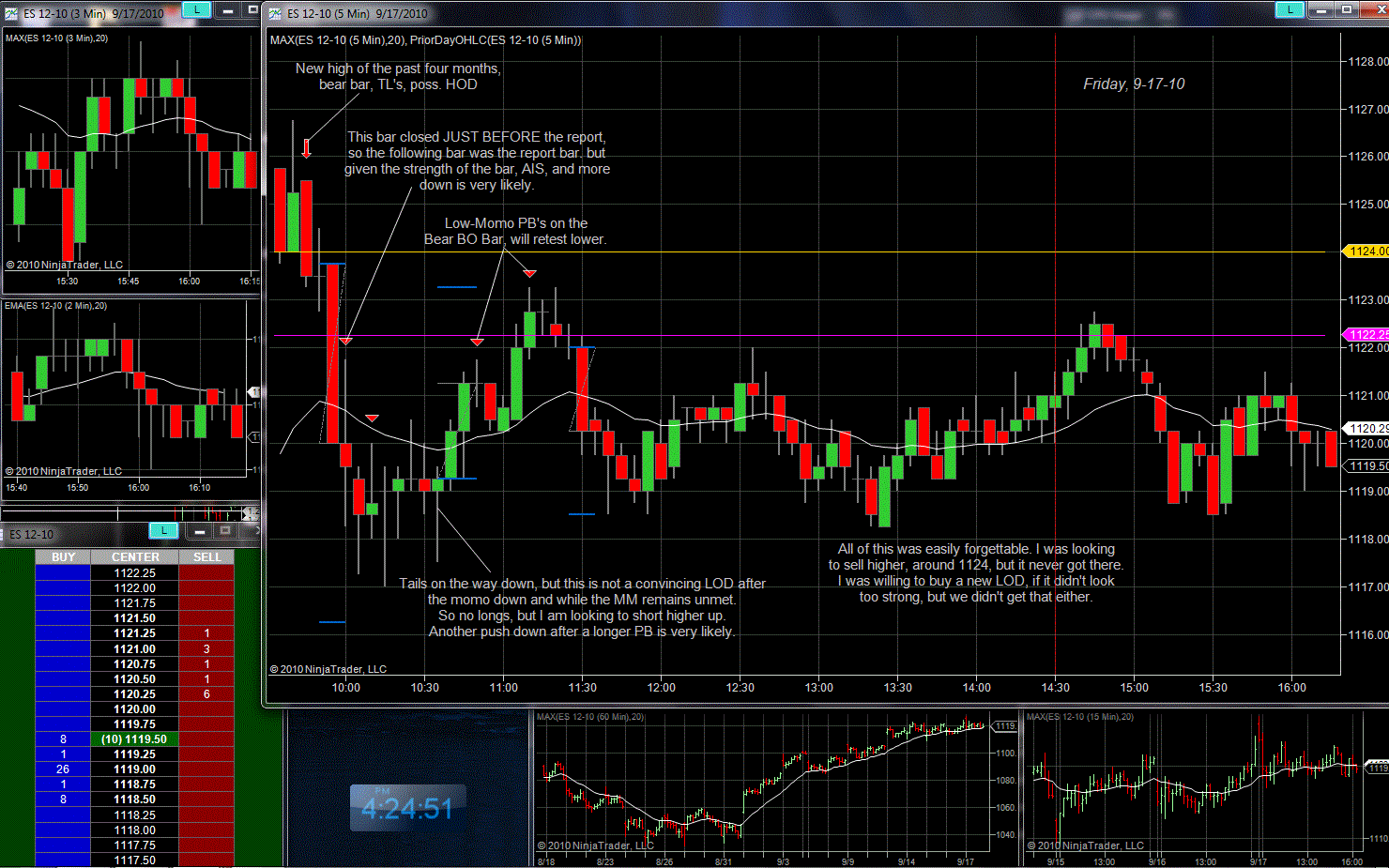Select the magenta 1122.25 price marker on the axis
The height and width of the screenshot is (868, 1389).
click(x=1367, y=334)
